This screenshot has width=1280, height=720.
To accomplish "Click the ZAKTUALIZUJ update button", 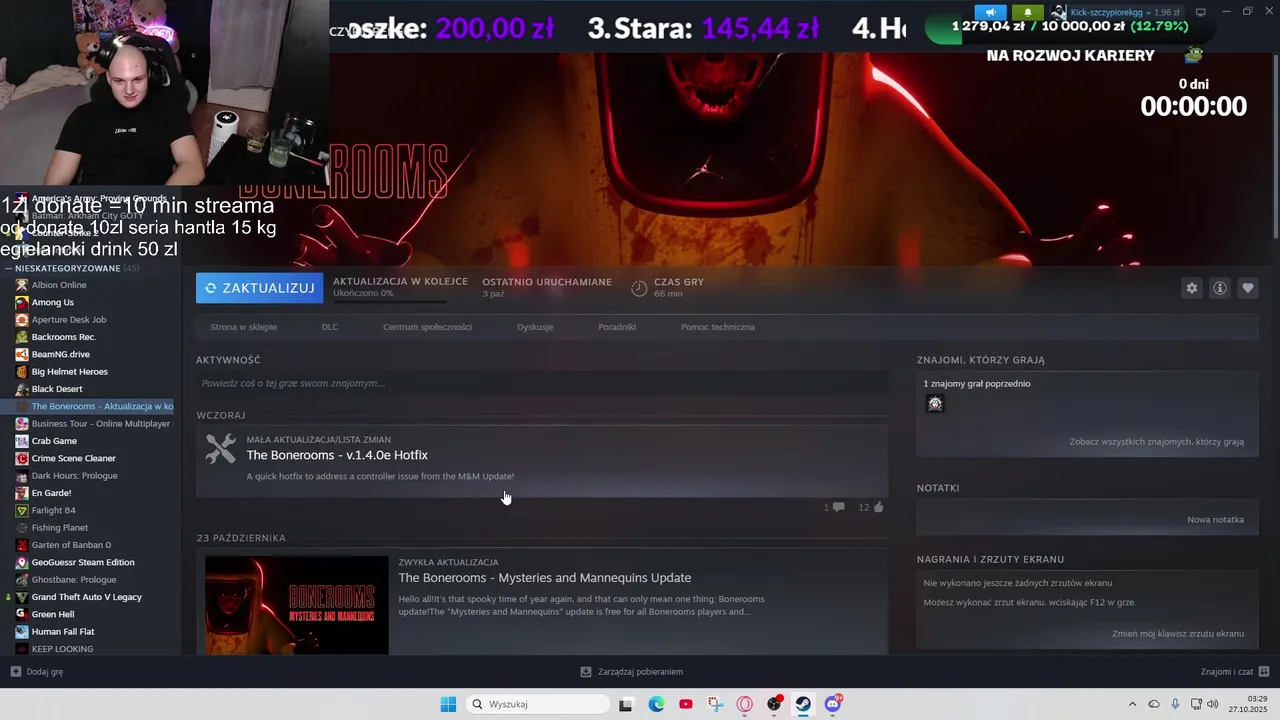I will point(259,288).
